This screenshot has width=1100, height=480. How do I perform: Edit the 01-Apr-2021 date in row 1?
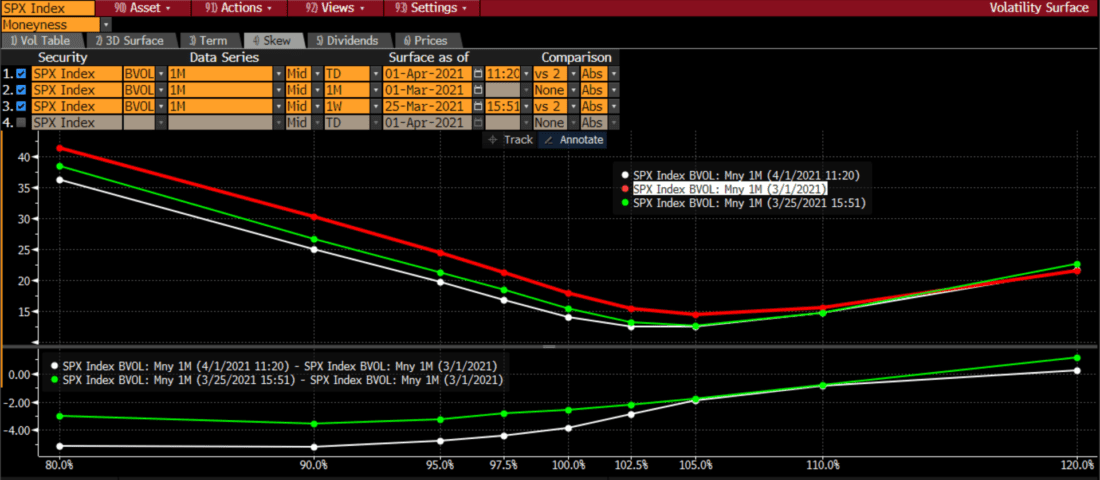[x=428, y=73]
